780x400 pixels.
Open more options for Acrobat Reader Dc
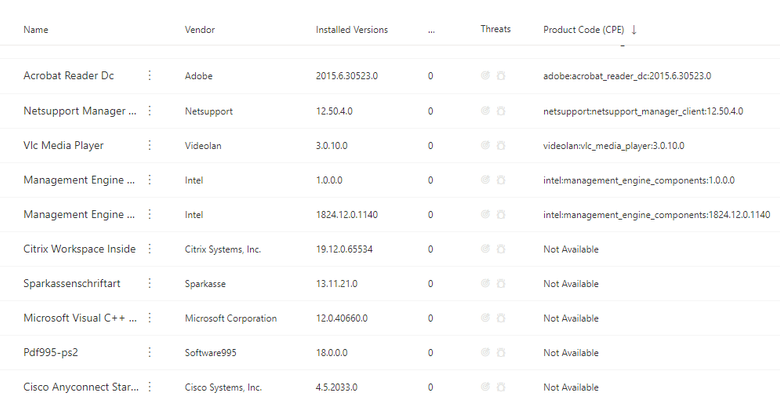click(149, 75)
